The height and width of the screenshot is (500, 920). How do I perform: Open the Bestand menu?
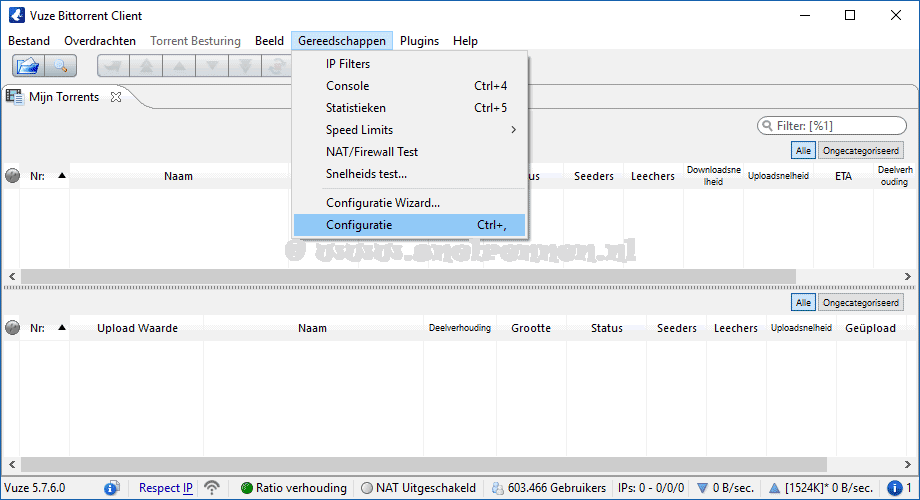coord(29,40)
